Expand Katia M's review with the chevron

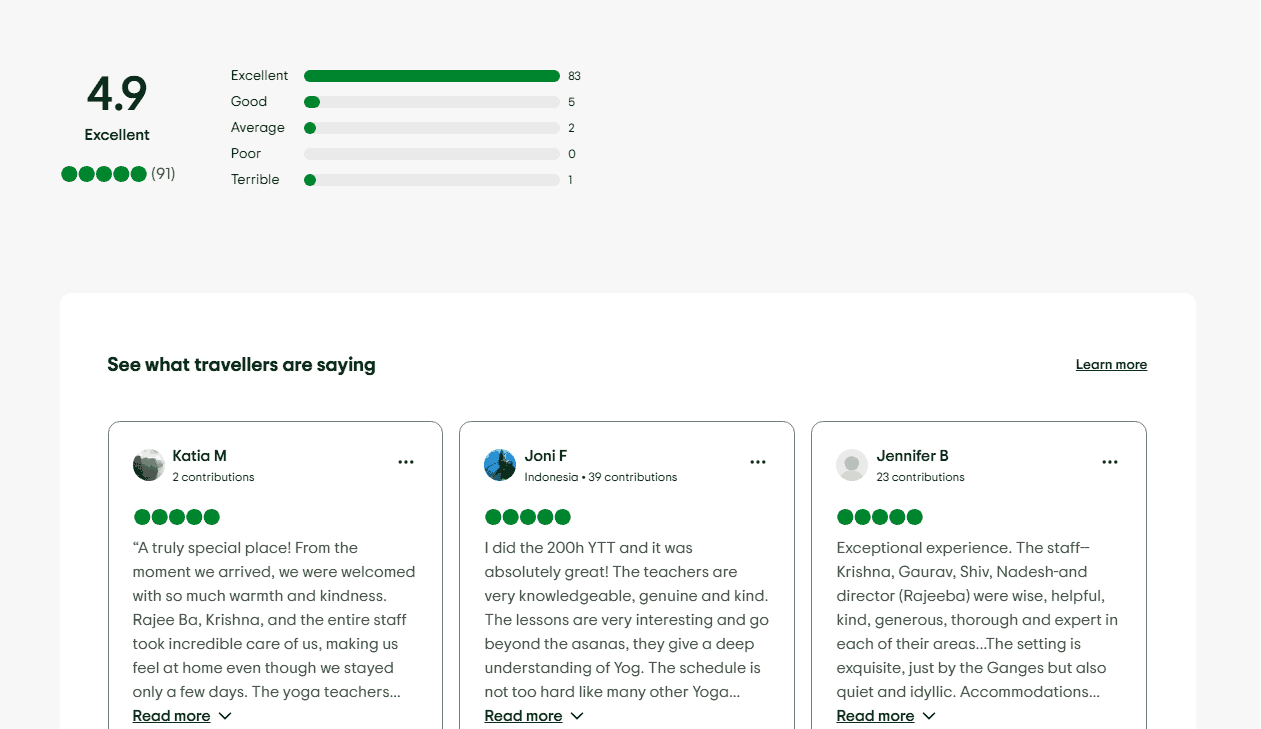coord(225,716)
